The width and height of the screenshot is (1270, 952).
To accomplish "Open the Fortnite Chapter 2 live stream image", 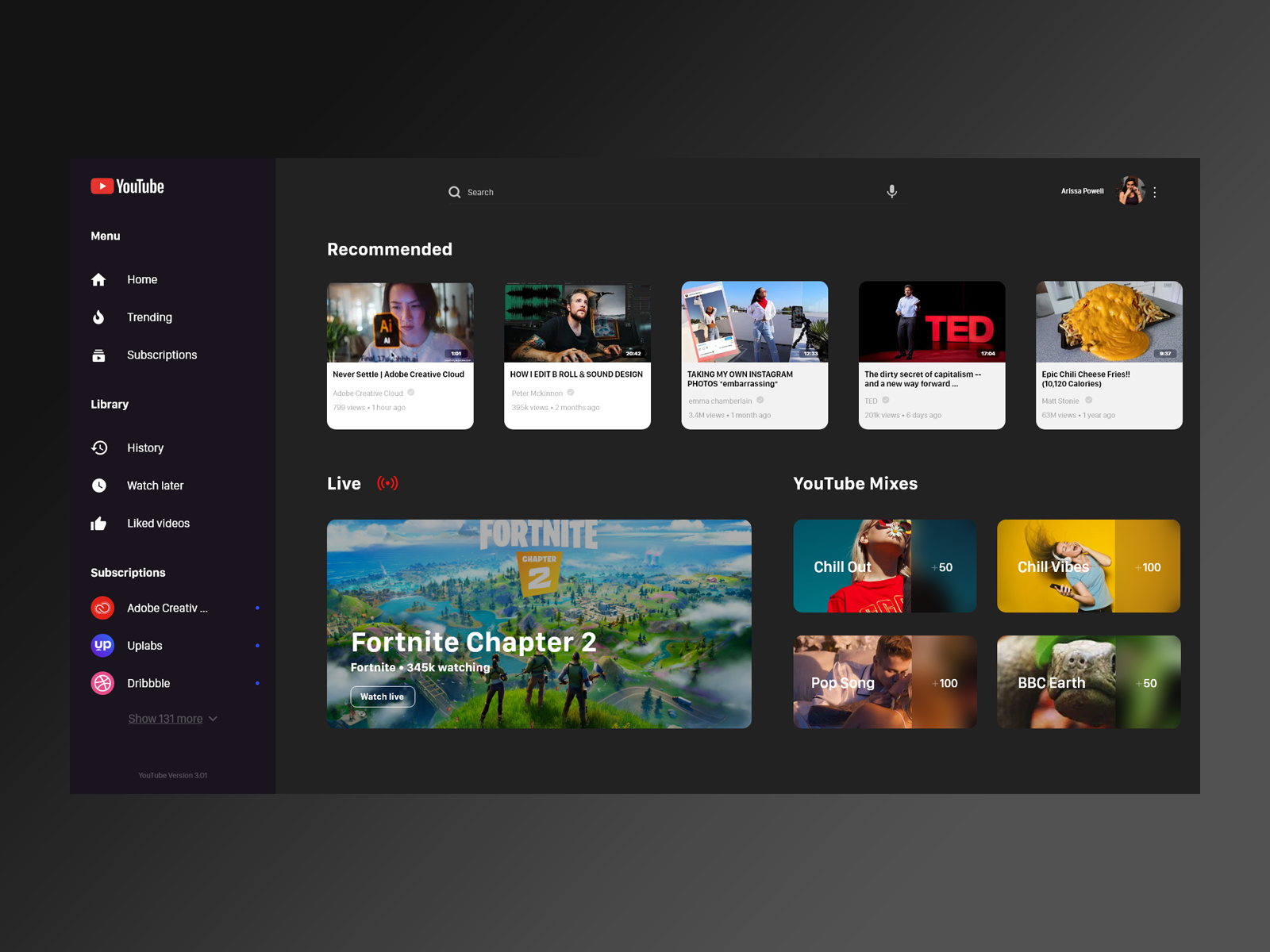I will pos(539,624).
